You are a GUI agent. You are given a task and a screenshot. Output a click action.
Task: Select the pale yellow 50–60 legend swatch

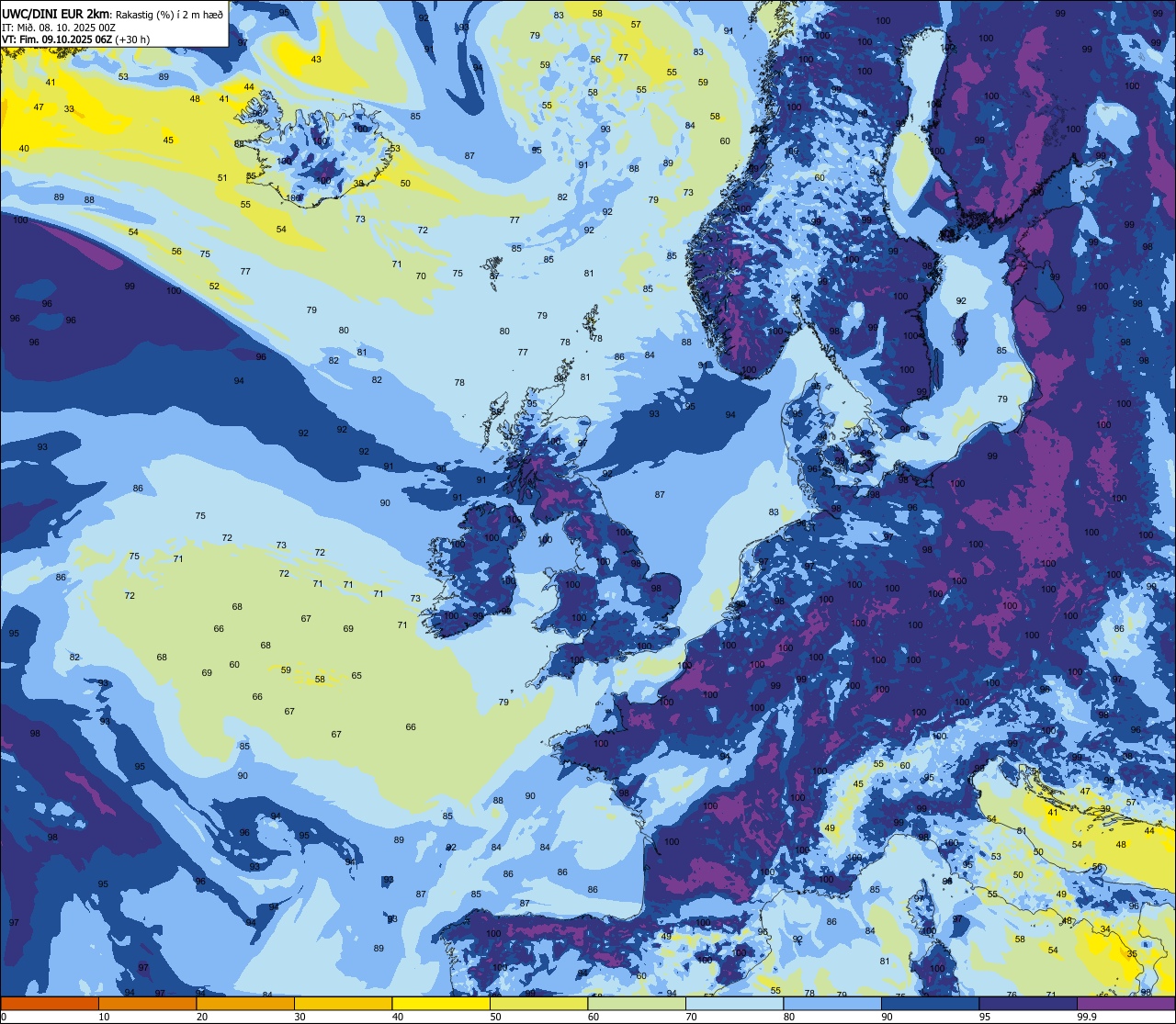(538, 1004)
